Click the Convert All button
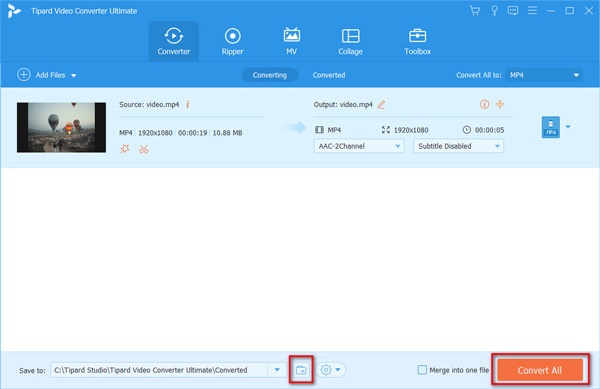Screen dimensions: 600x389 click(x=540, y=370)
